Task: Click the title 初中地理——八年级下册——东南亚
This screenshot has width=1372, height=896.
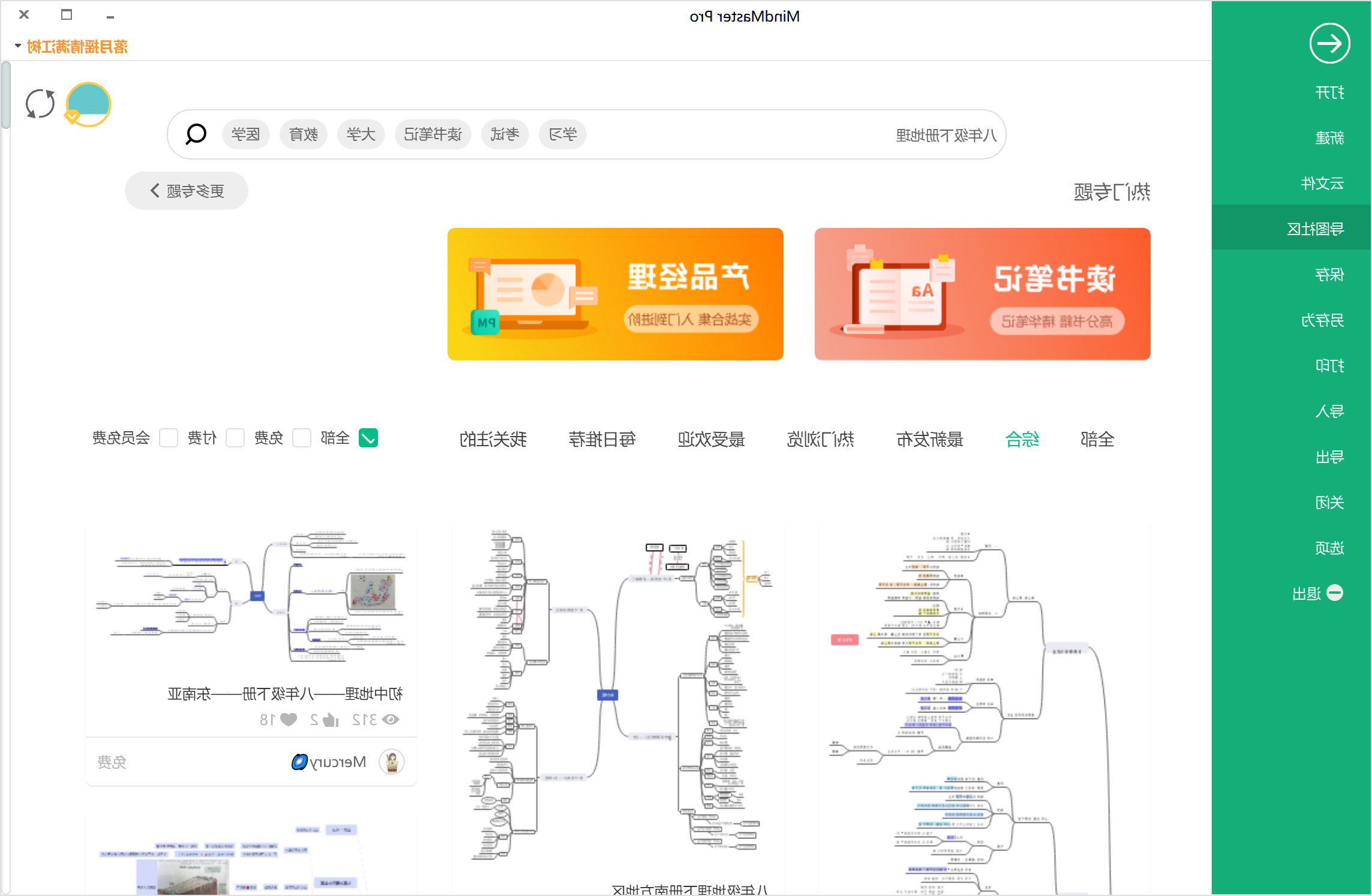Action: click(285, 694)
